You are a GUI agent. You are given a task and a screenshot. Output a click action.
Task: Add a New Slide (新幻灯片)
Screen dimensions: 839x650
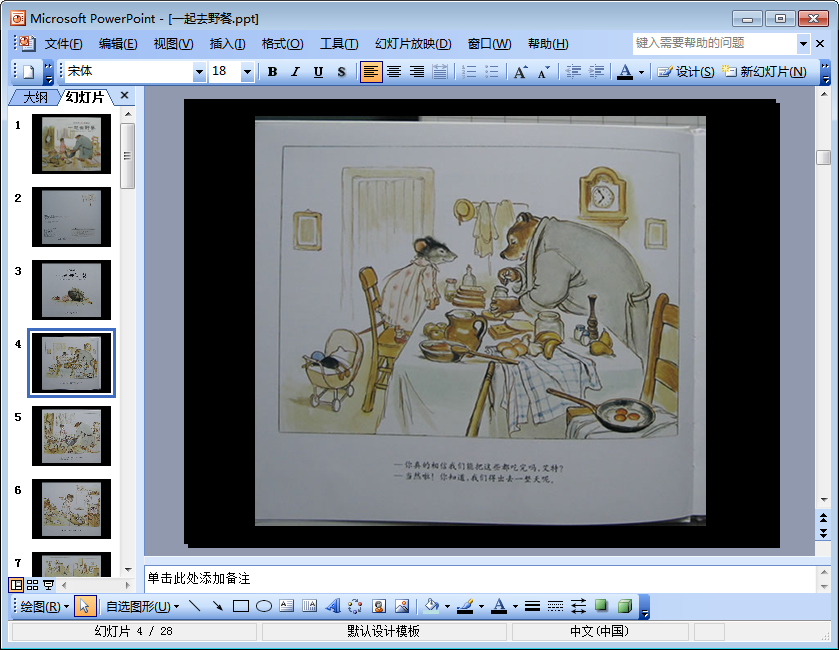(764, 72)
